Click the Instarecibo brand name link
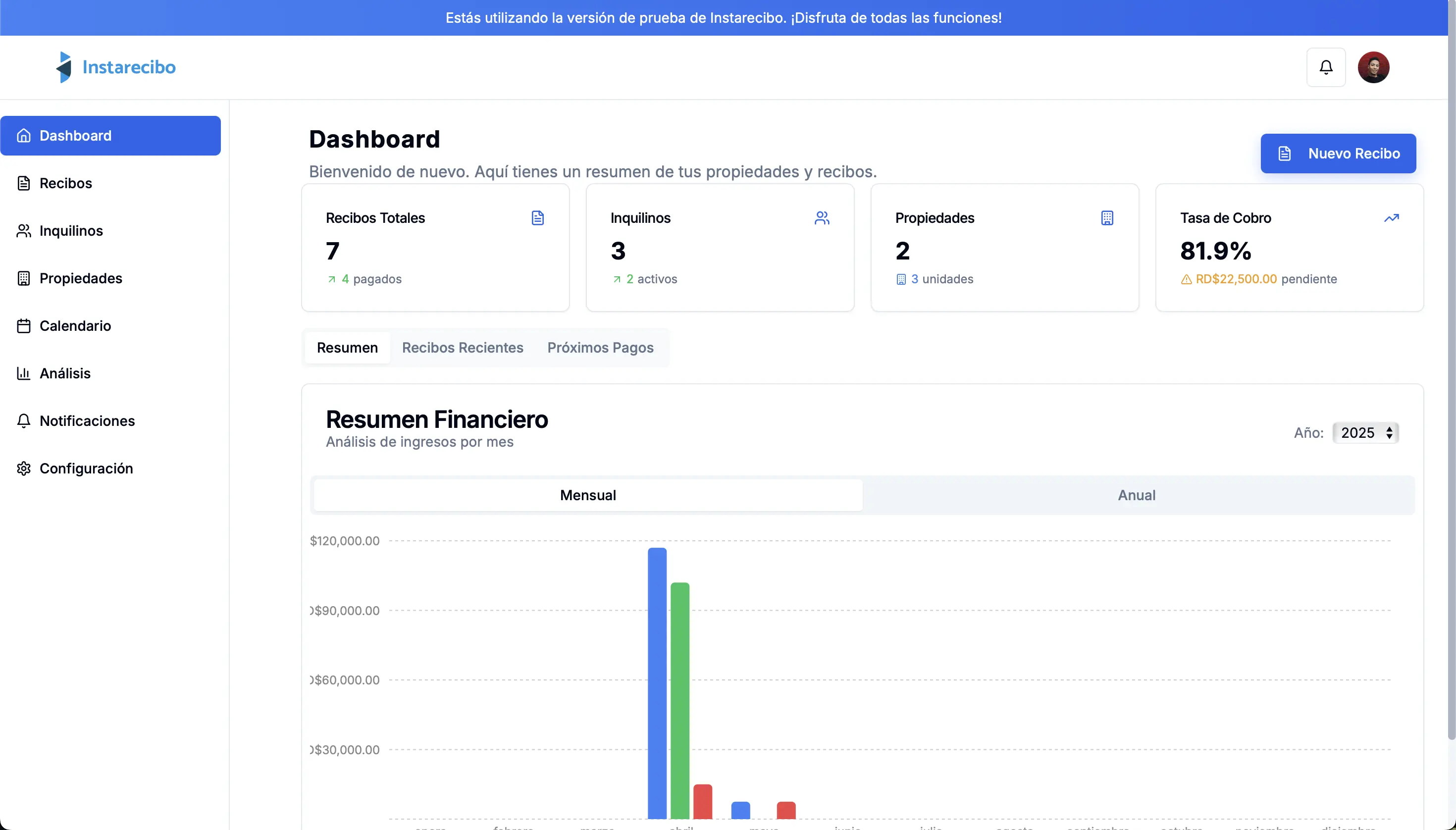The height and width of the screenshot is (830, 1456). click(129, 67)
